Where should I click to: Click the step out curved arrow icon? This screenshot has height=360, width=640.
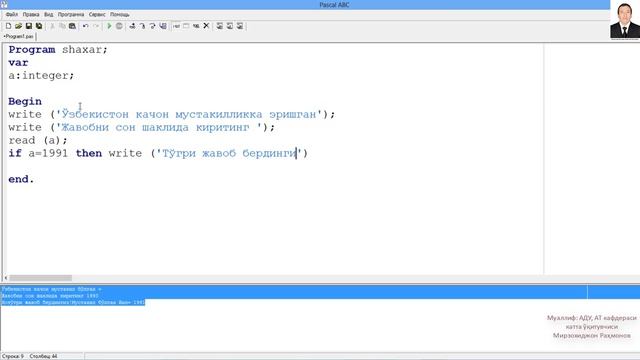coord(152,26)
